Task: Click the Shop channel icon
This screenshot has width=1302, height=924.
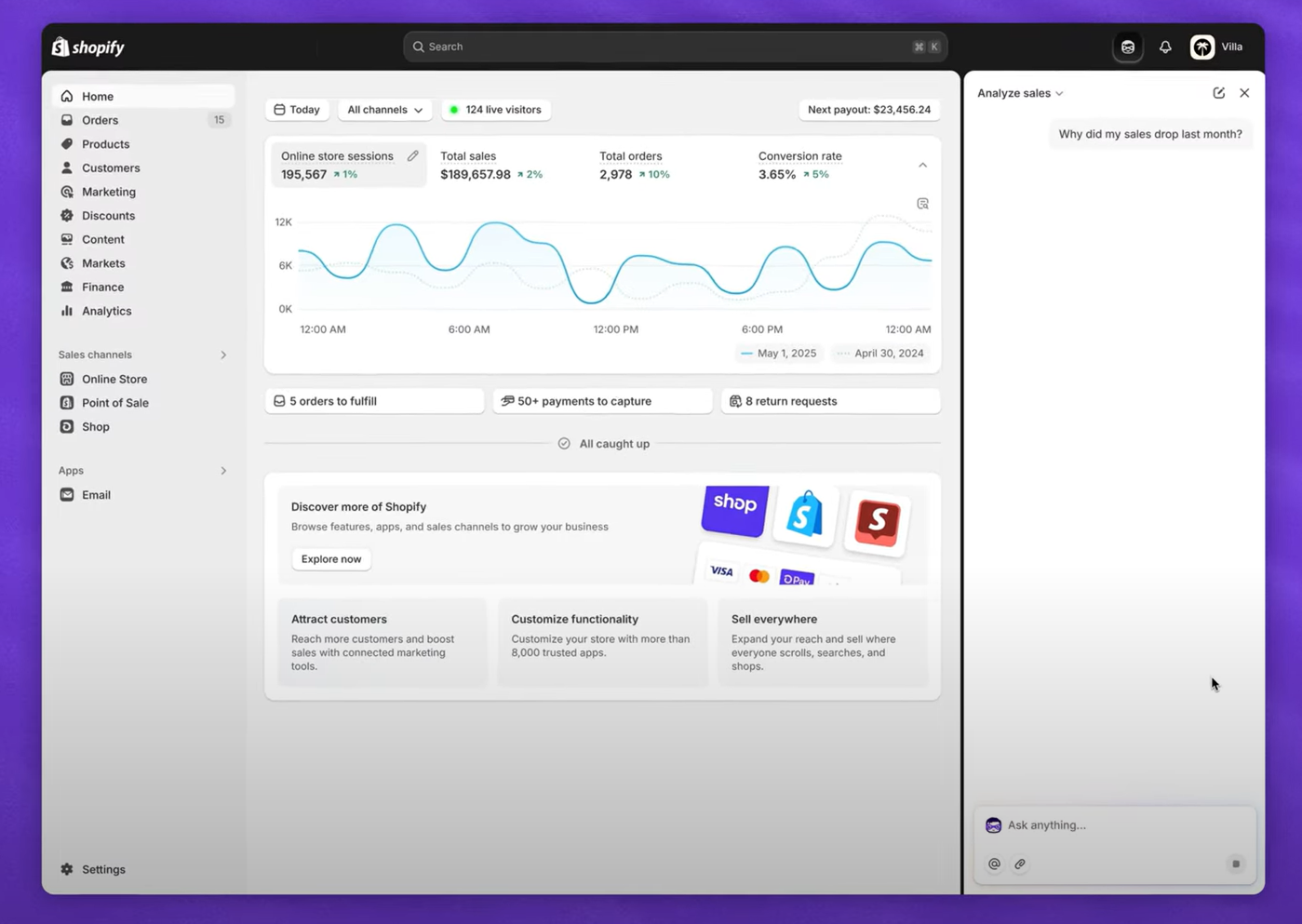Action: coord(67,426)
